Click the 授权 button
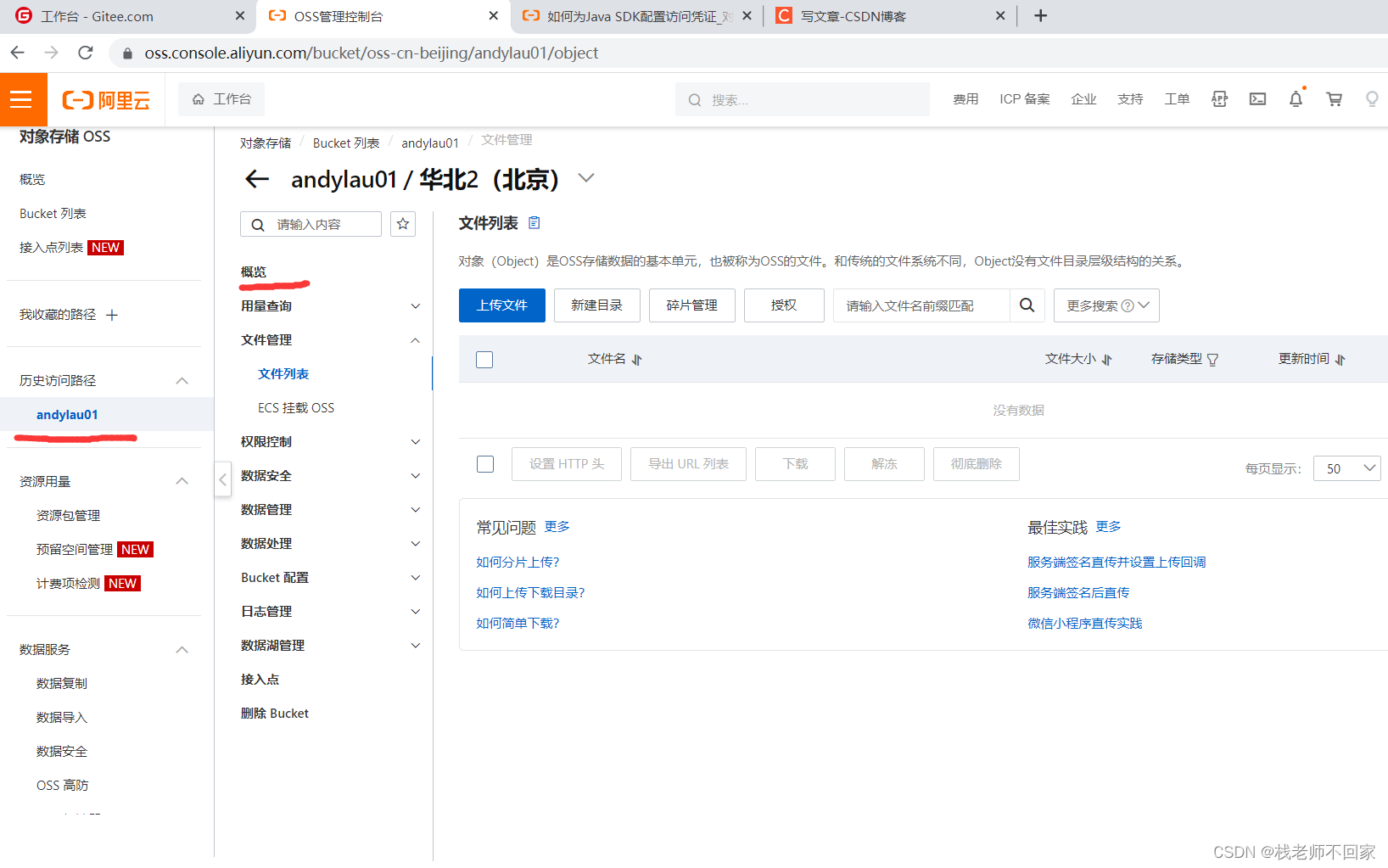Viewport: 1388px width, 868px height. (784, 305)
